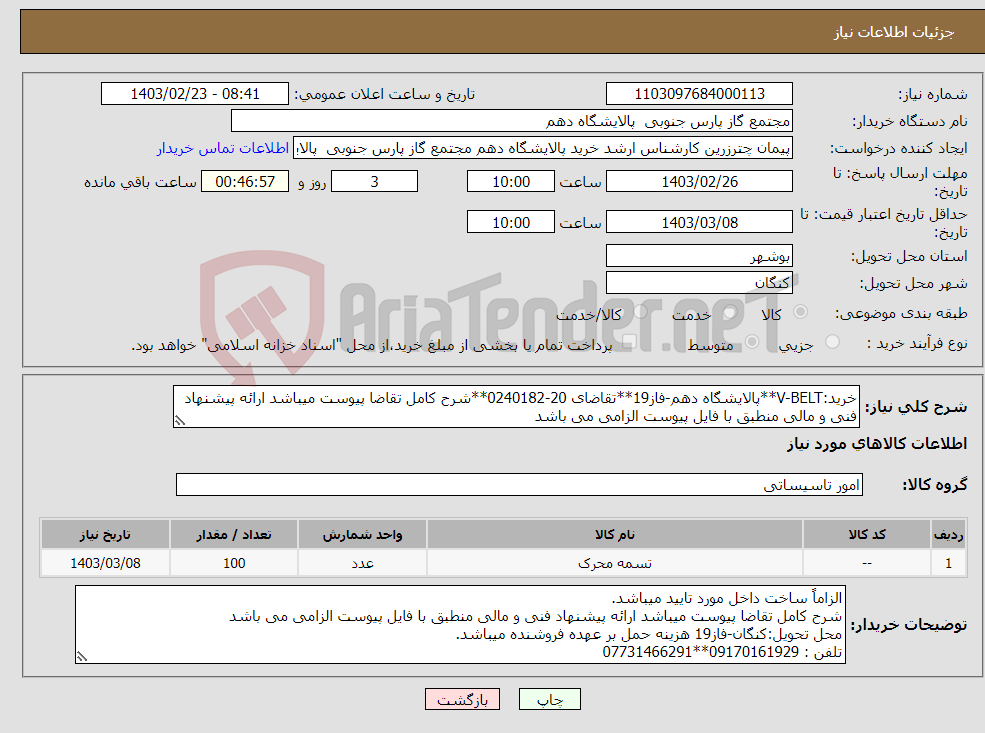Toggle the Islamic treasury payment checkbox

click(x=629, y=342)
